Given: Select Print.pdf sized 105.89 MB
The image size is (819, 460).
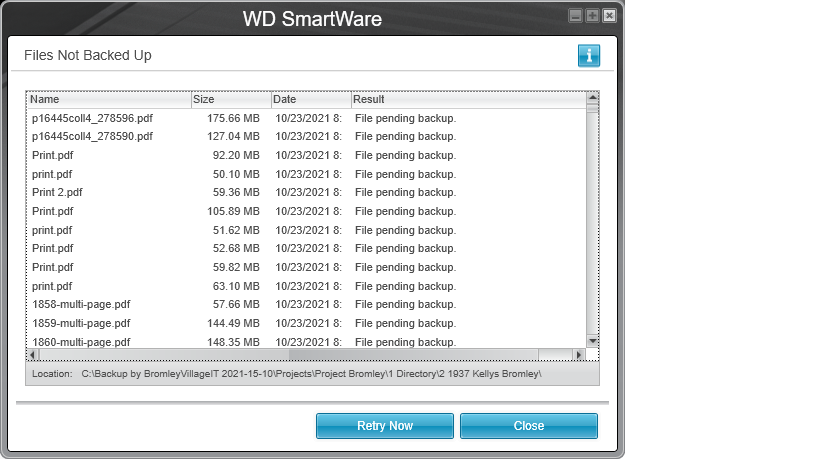Looking at the screenshot, I should [53, 211].
